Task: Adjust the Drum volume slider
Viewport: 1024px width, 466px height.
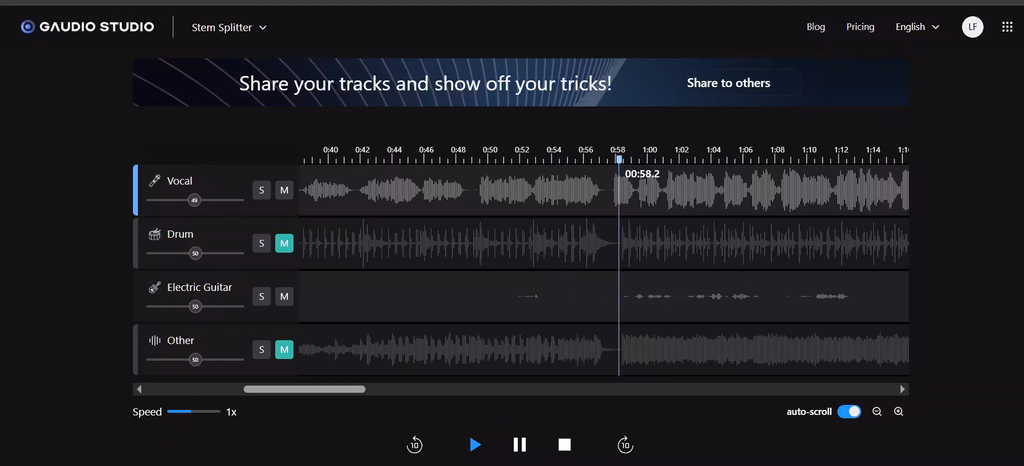Action: coord(195,253)
